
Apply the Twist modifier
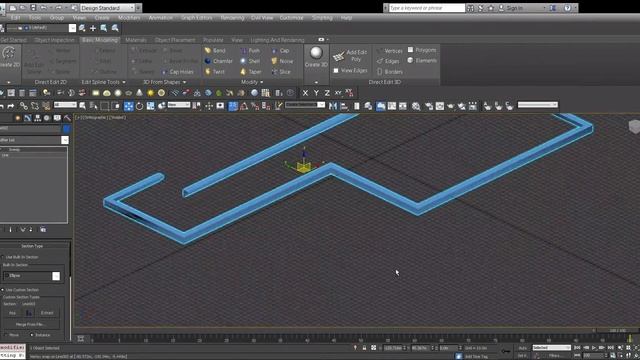[215, 72]
